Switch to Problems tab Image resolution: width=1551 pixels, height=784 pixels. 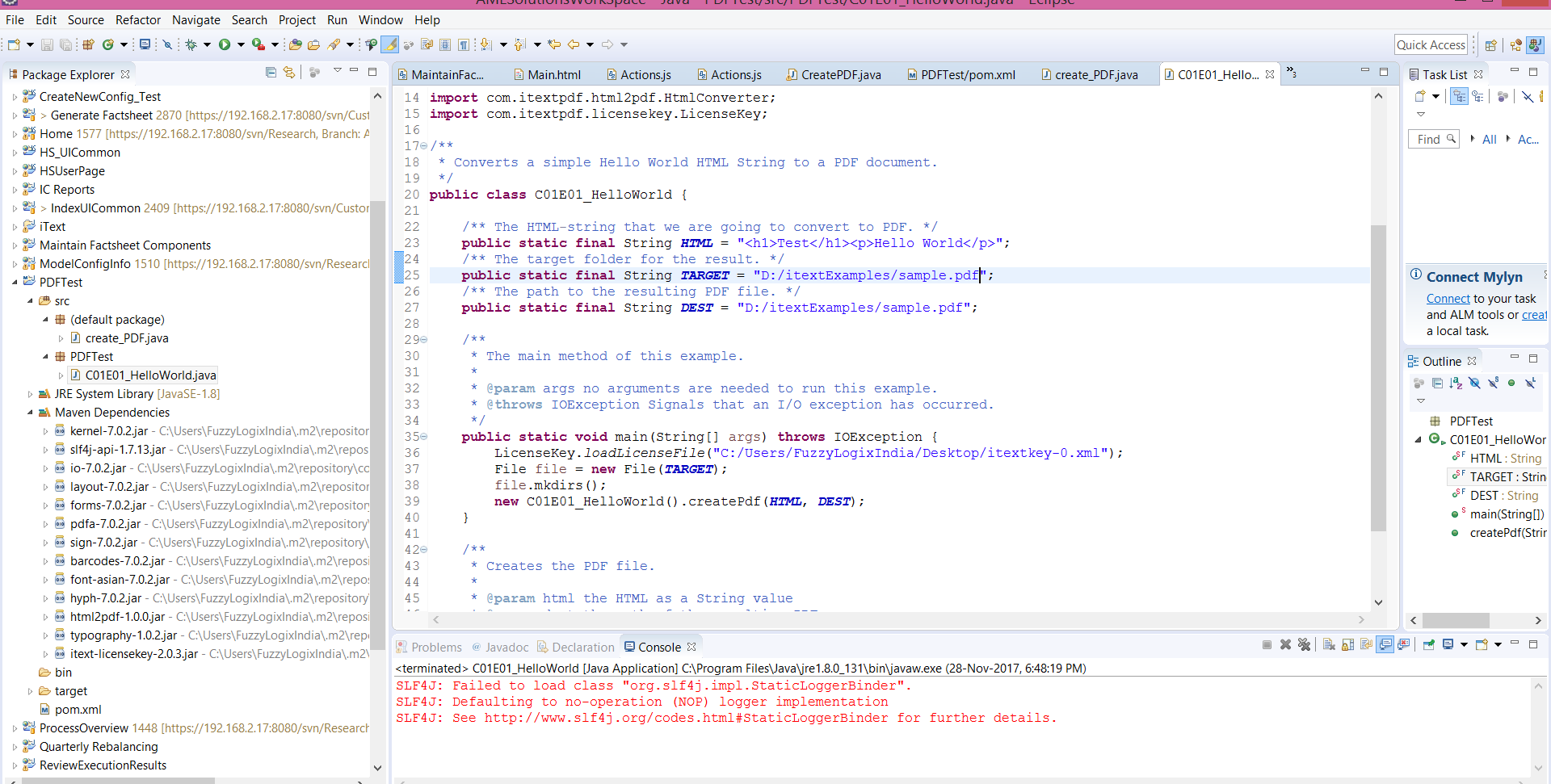click(x=429, y=647)
